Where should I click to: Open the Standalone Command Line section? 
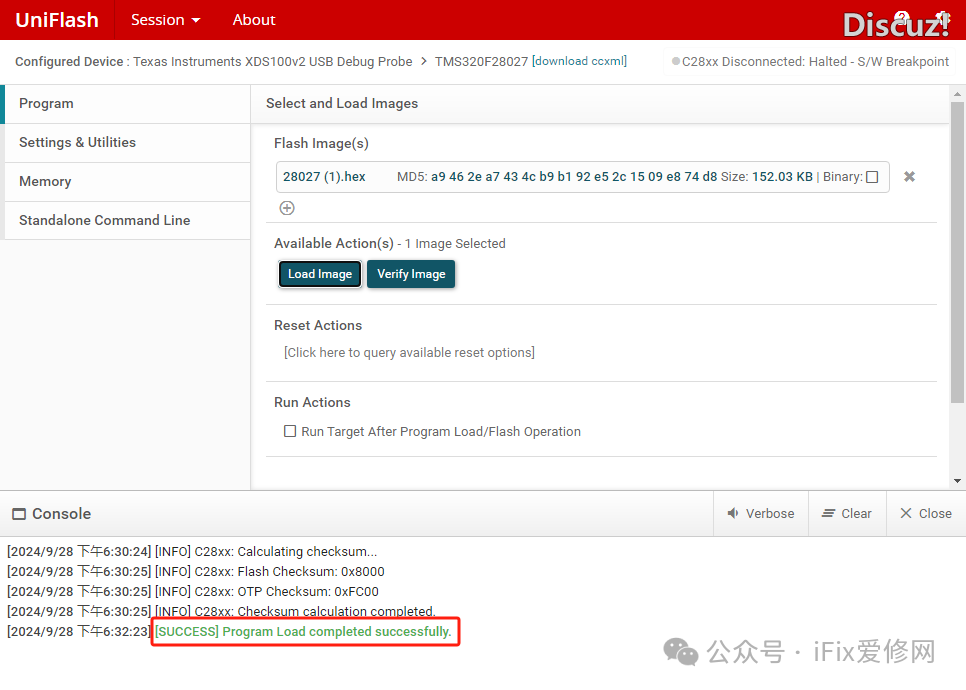pos(104,221)
